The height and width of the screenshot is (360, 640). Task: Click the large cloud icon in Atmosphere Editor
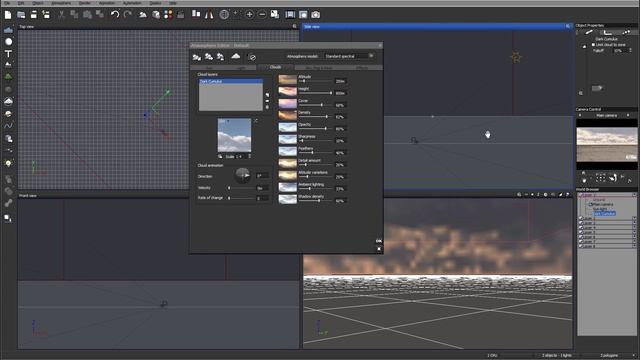[236, 56]
